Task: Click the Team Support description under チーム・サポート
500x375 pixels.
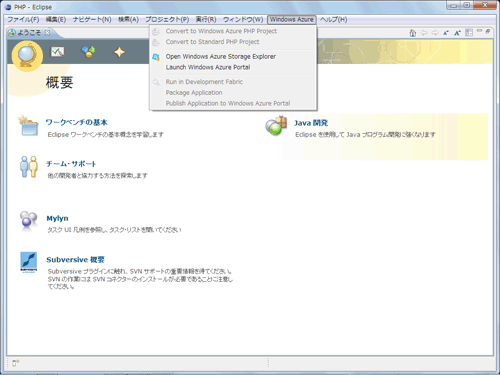Action: [97, 176]
